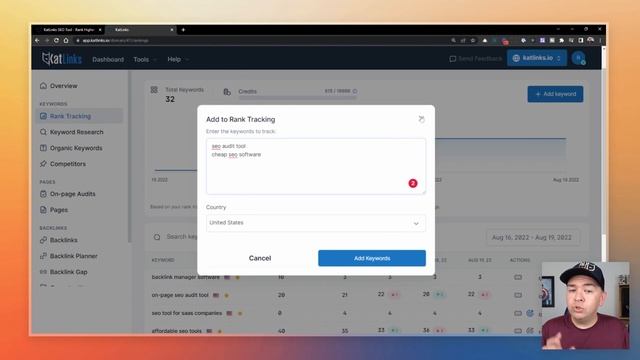This screenshot has height=360, width=640.
Task: Click the Total Keywords grid icon
Action: tap(154, 89)
